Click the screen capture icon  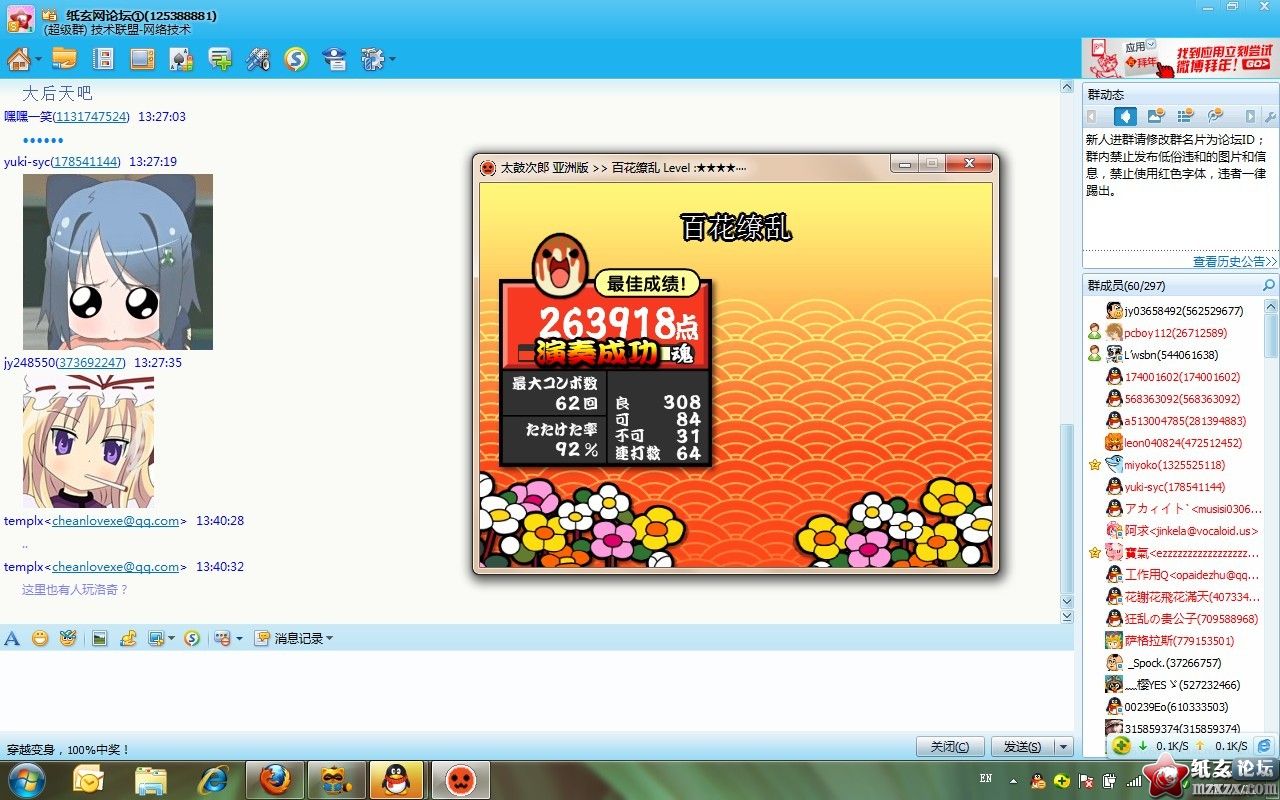156,638
